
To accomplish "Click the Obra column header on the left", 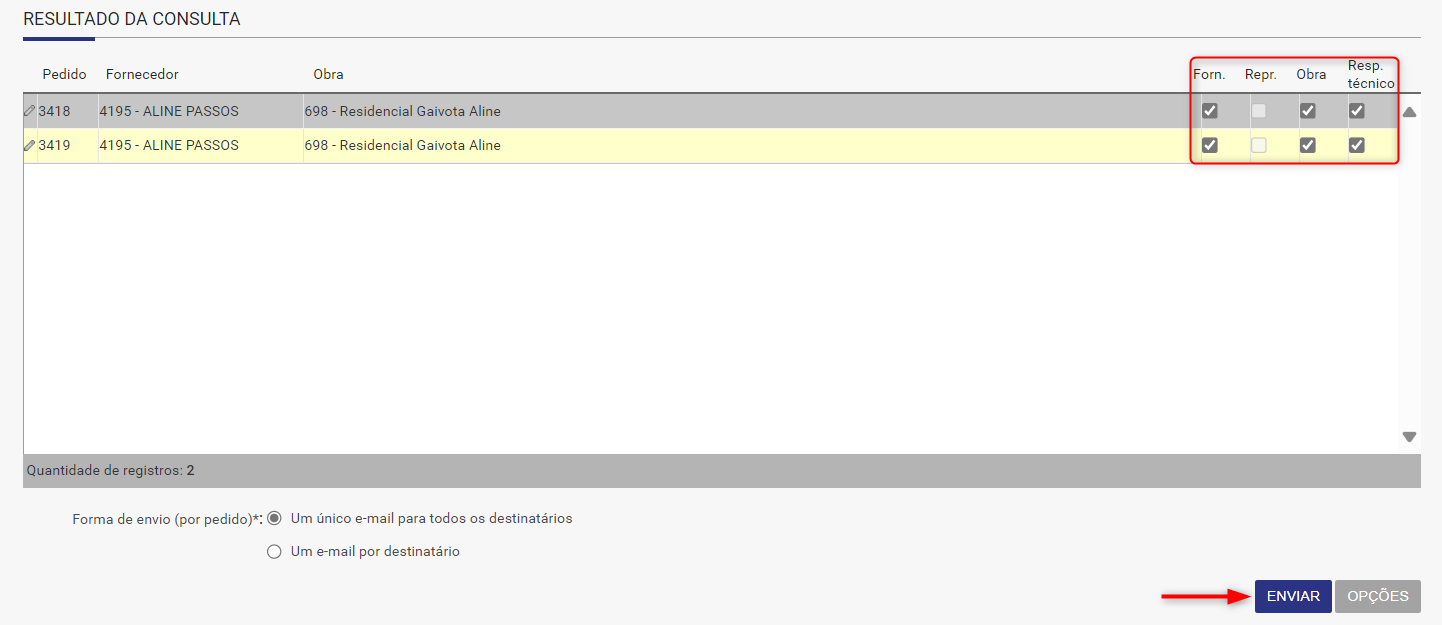I will (x=328, y=75).
